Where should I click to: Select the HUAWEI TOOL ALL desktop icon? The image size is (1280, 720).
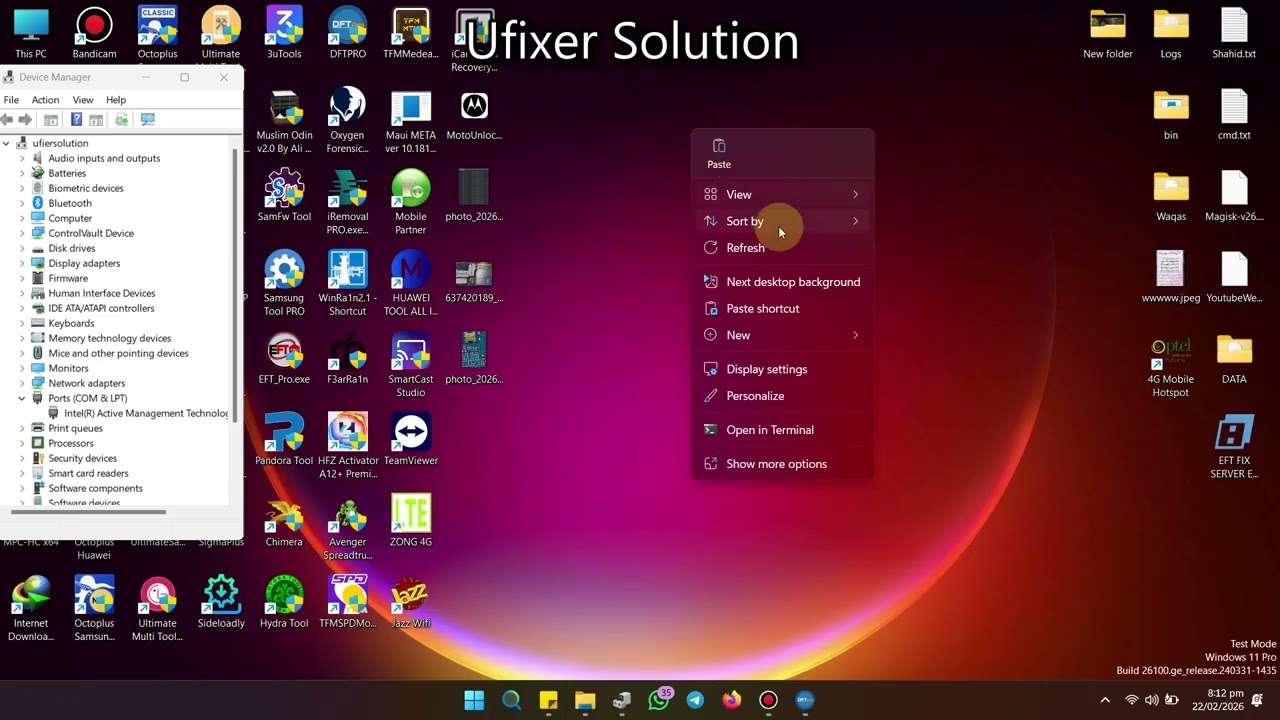[410, 283]
